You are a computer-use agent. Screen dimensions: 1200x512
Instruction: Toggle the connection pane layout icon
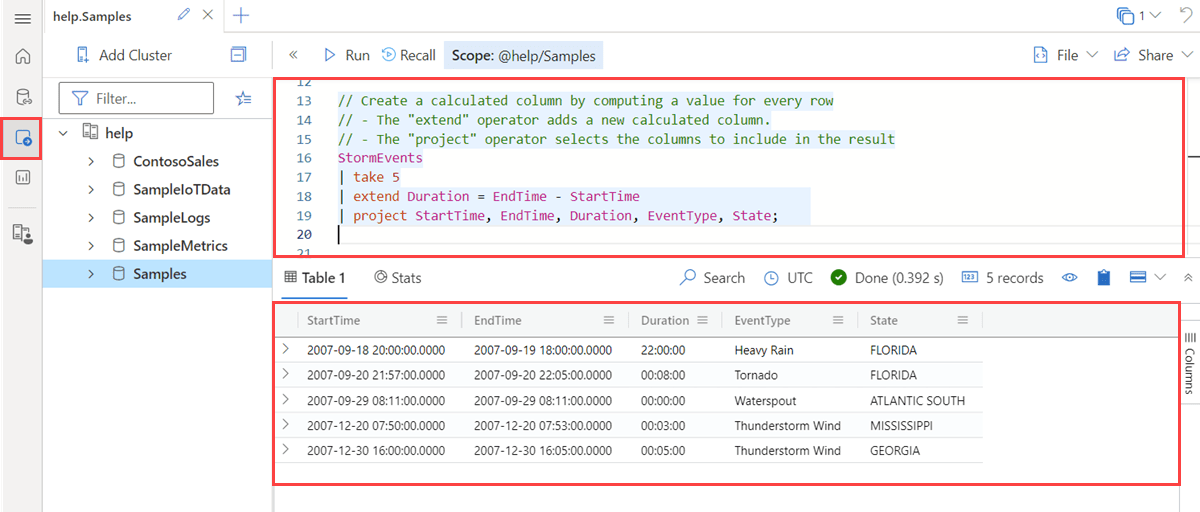pos(238,55)
